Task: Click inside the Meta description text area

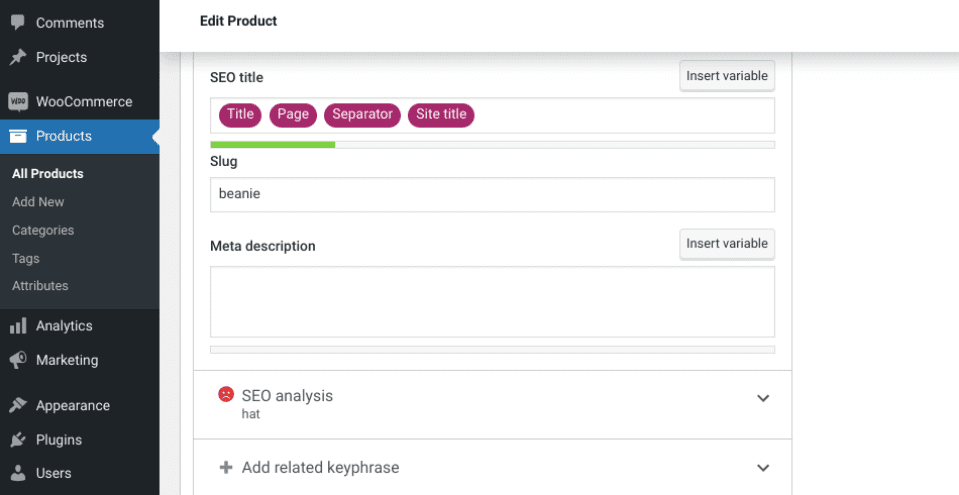Action: click(492, 301)
